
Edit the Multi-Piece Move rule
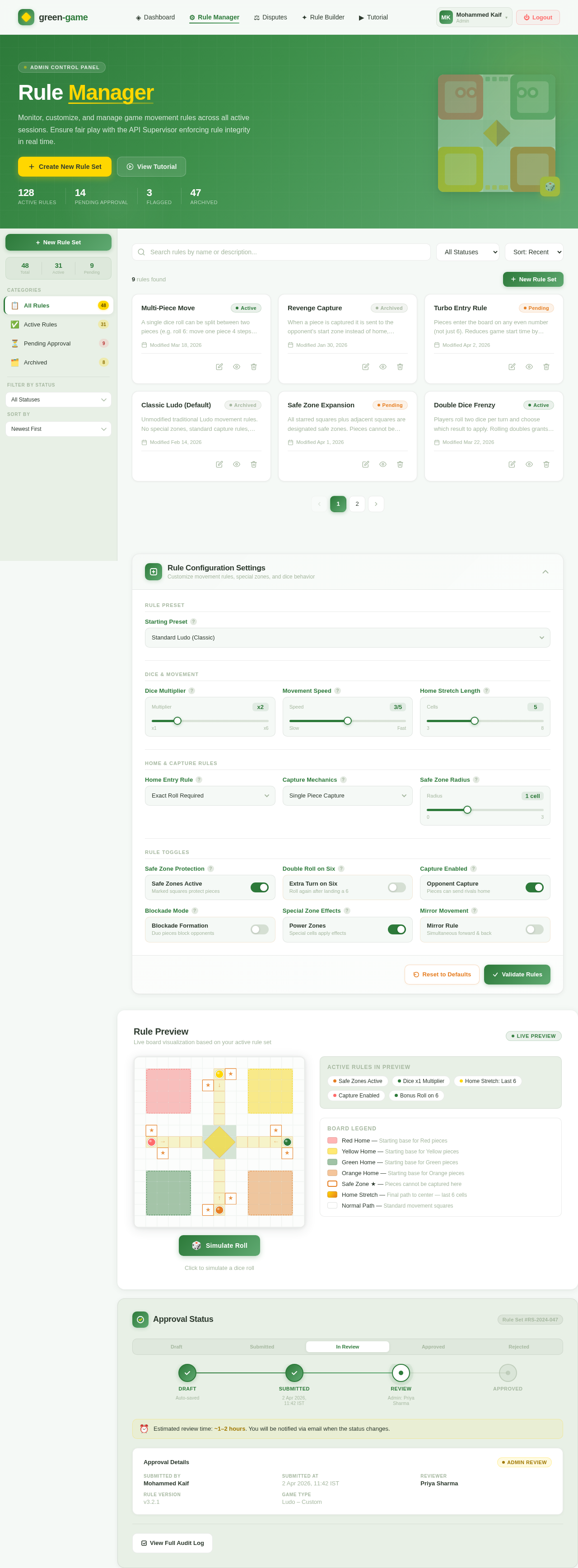(219, 367)
